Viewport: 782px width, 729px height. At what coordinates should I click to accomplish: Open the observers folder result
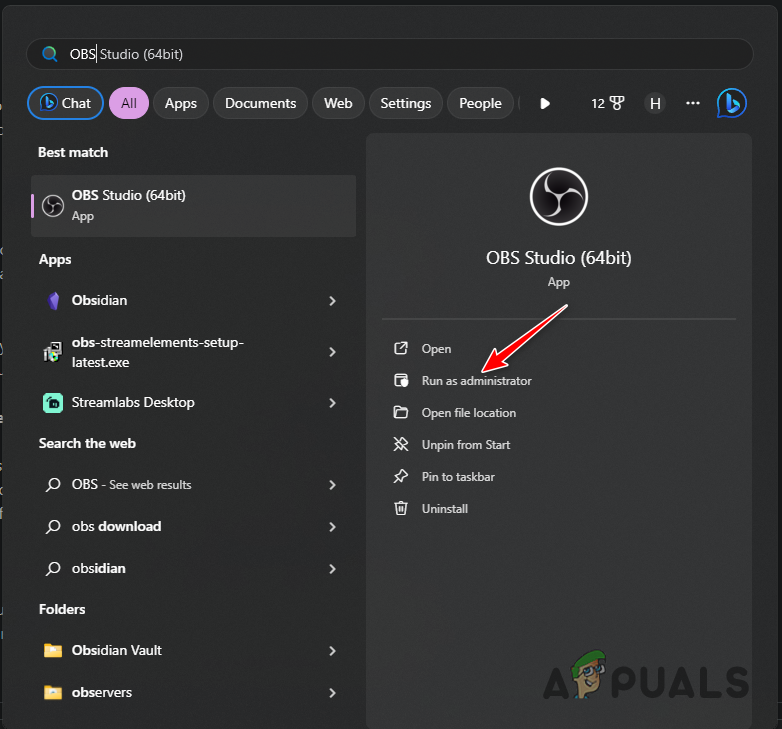click(194, 693)
